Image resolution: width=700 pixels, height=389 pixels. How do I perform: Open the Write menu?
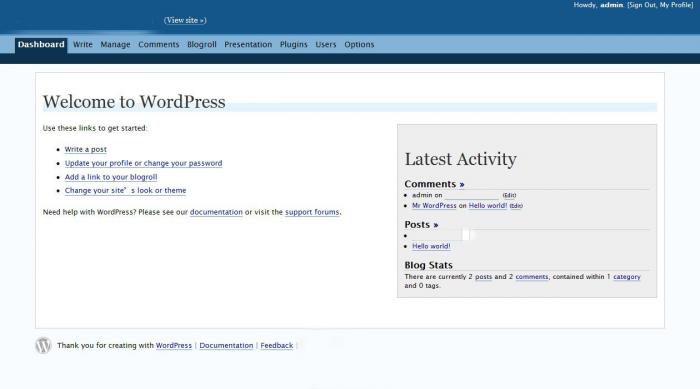click(83, 45)
